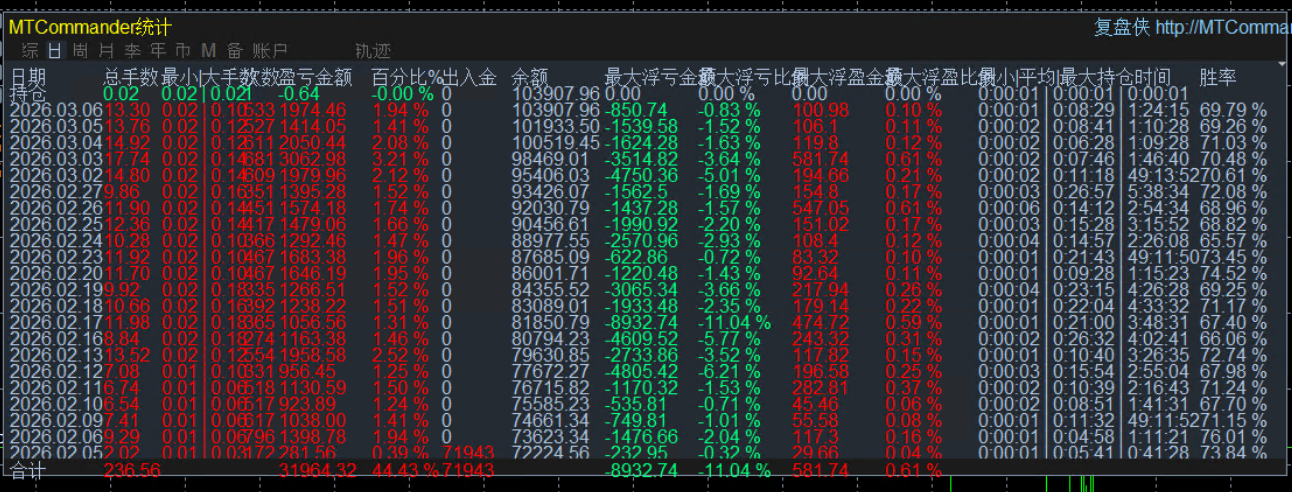Select the 2026.02.09 date row
Screen dimensions: 1292x492
pos(56,420)
